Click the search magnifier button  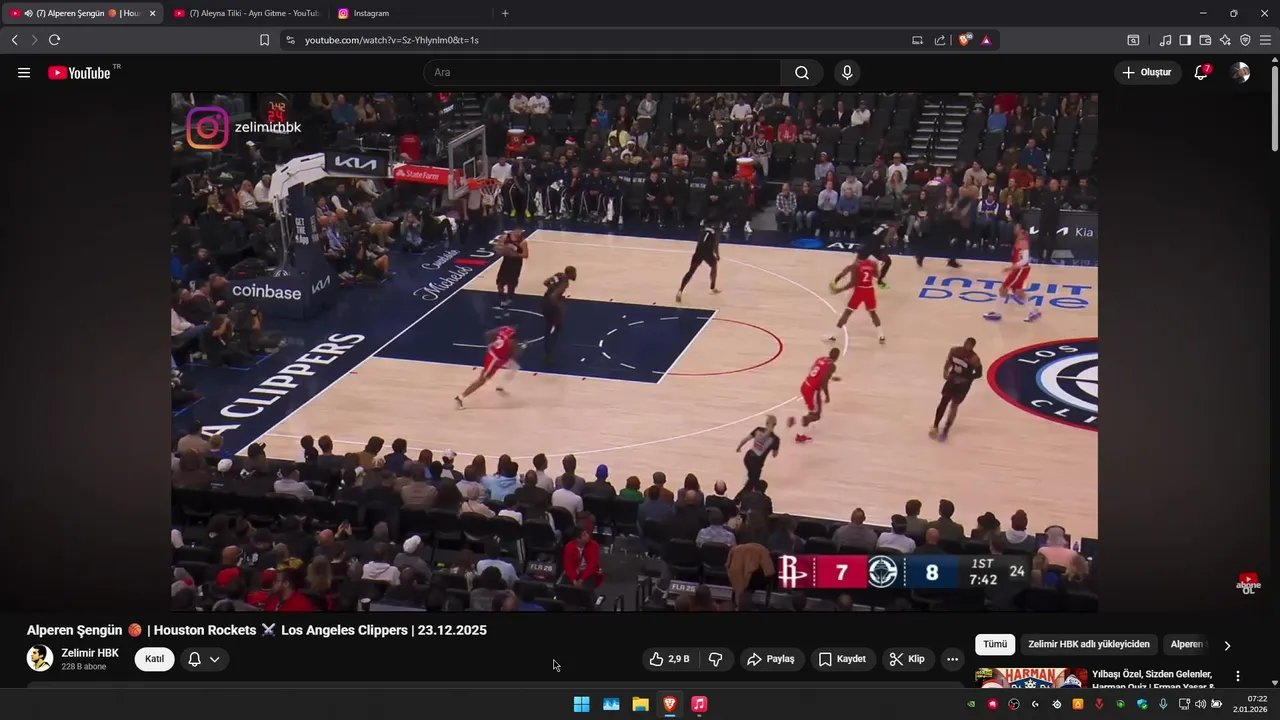802,72
